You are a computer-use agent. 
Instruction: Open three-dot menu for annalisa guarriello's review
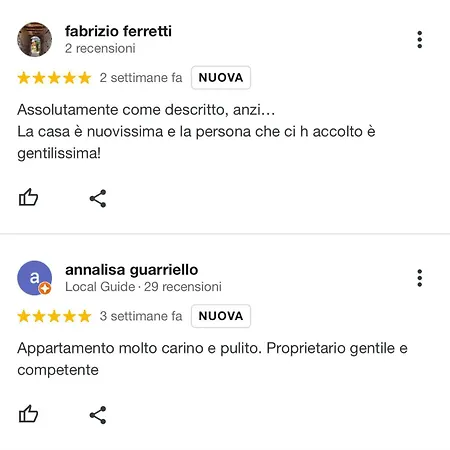[x=420, y=278]
